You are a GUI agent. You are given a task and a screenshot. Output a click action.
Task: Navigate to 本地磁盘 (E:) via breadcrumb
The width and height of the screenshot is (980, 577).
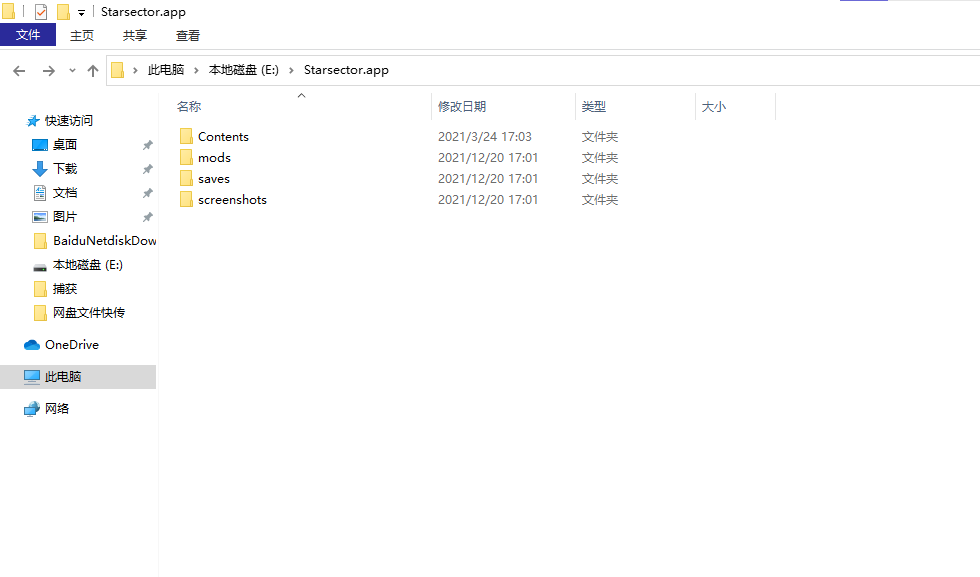241,70
